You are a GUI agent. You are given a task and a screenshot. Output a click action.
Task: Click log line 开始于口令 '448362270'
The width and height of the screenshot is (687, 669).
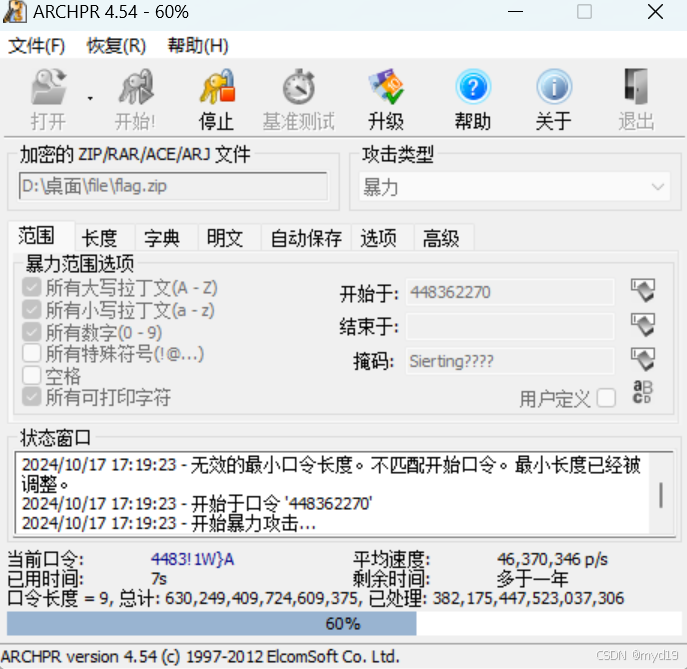(x=197, y=504)
